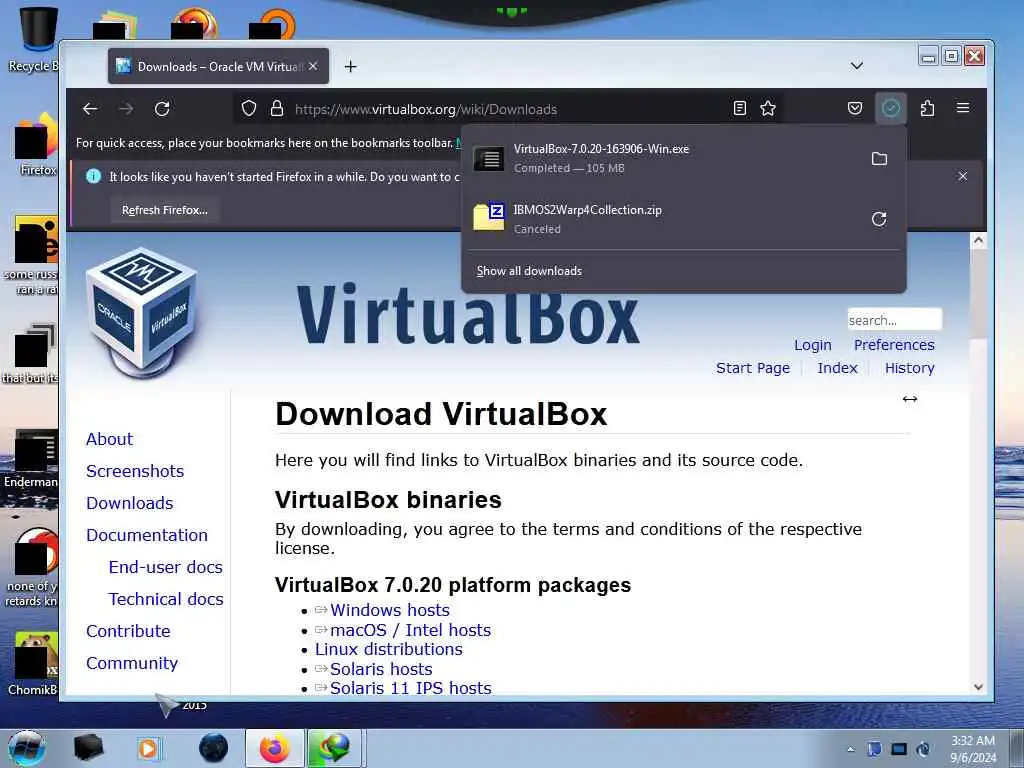This screenshot has width=1024, height=768.
Task: Click the tracking protection shield icon
Action: [x=249, y=108]
